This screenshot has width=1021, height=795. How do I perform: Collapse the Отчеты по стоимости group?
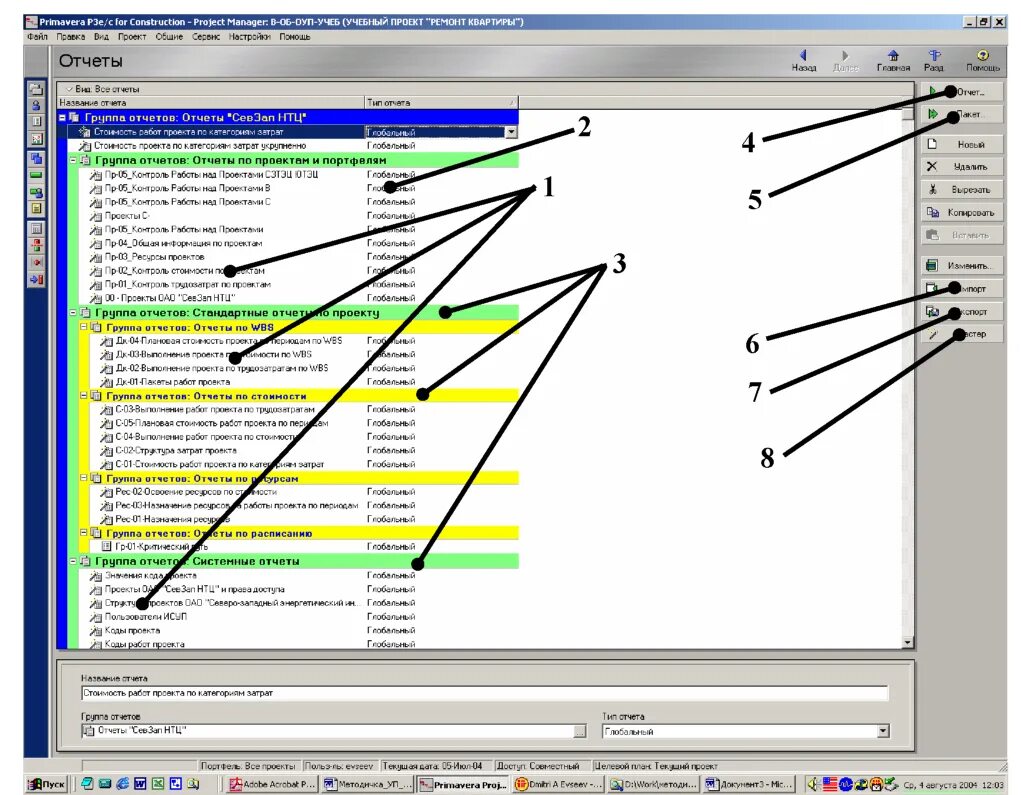[x=84, y=395]
